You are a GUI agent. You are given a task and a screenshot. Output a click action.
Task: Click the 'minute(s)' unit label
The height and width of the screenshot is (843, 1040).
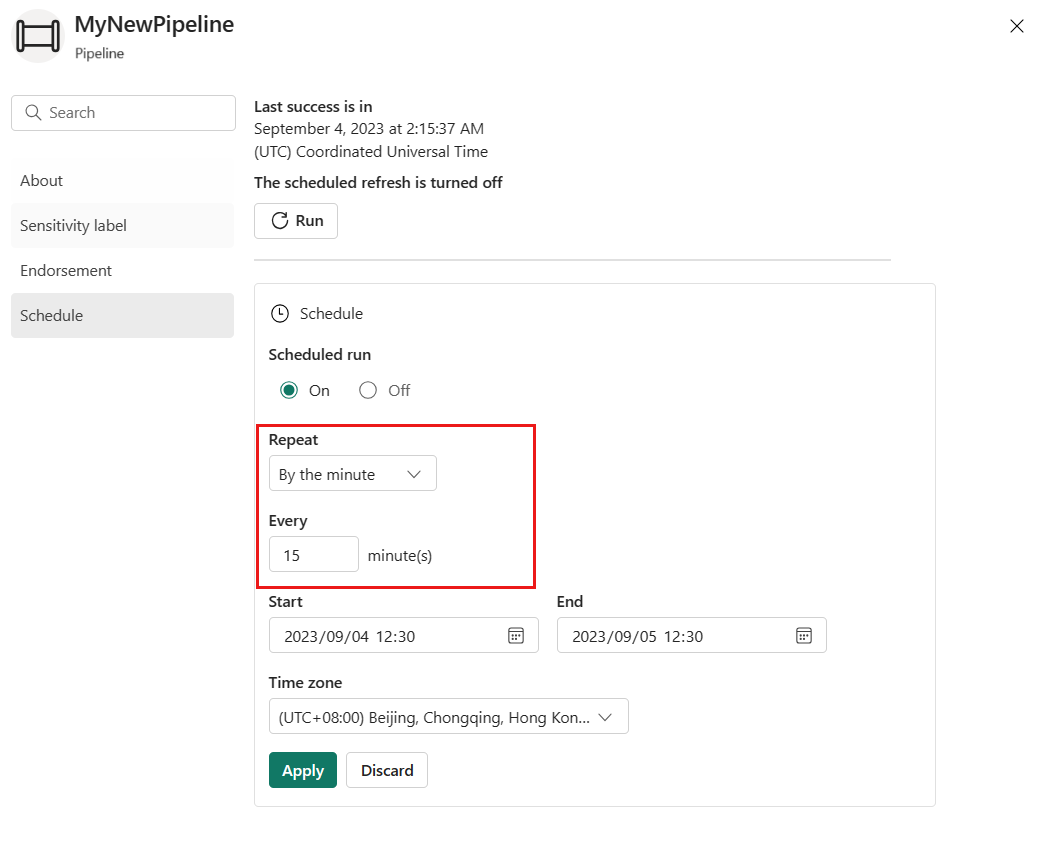400,556
